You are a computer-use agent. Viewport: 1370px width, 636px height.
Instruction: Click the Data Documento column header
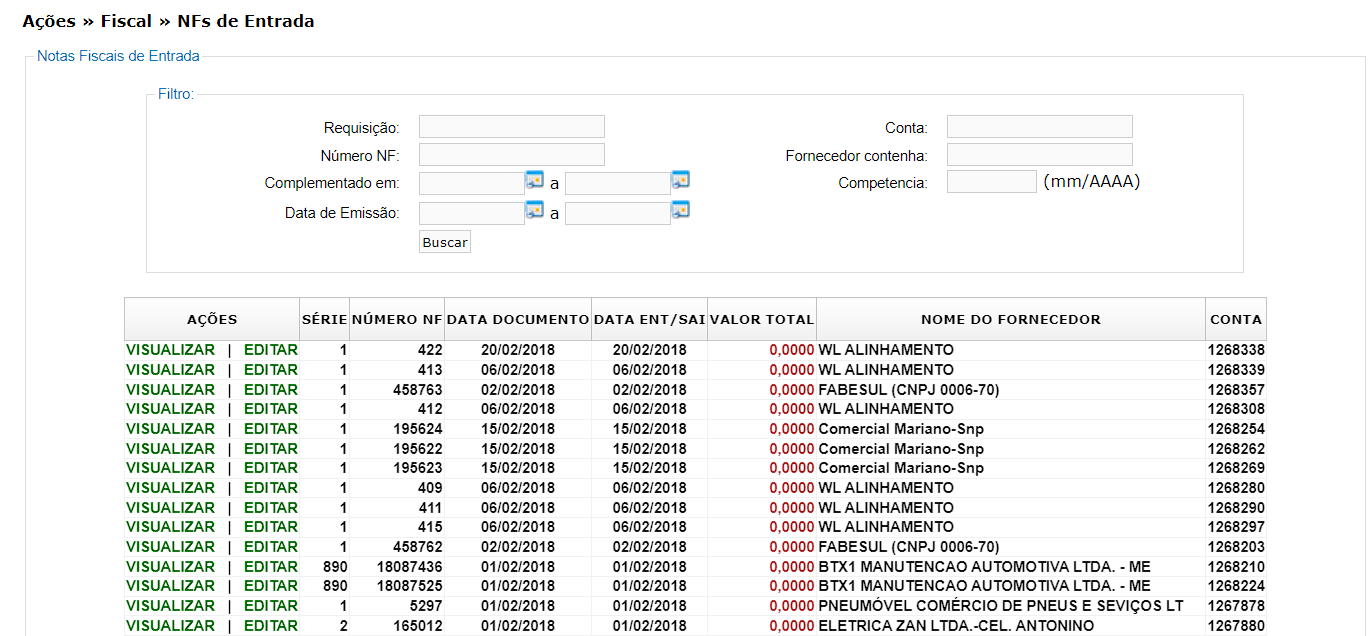point(517,320)
